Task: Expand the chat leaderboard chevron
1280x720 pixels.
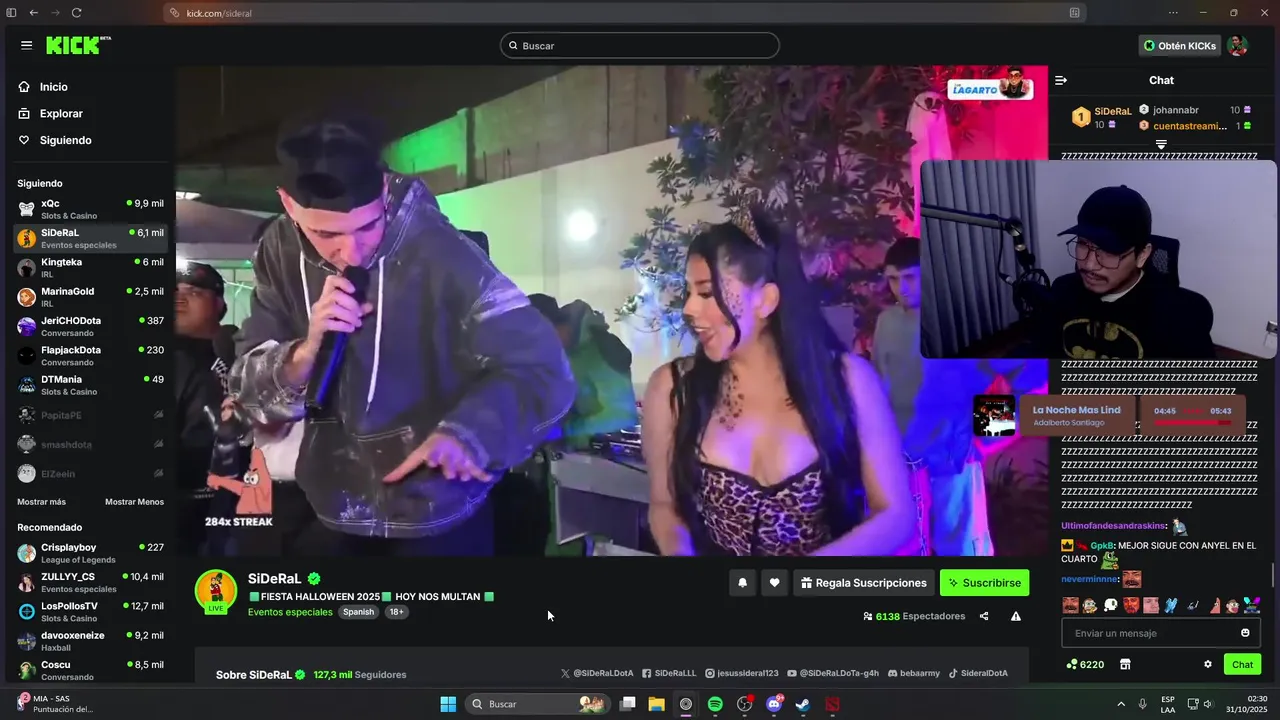Action: (1161, 145)
